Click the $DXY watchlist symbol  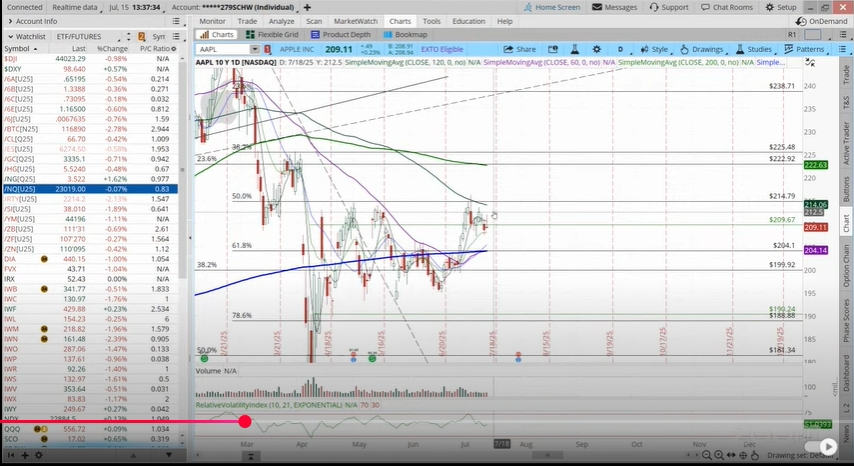pyautogui.click(x=13, y=69)
